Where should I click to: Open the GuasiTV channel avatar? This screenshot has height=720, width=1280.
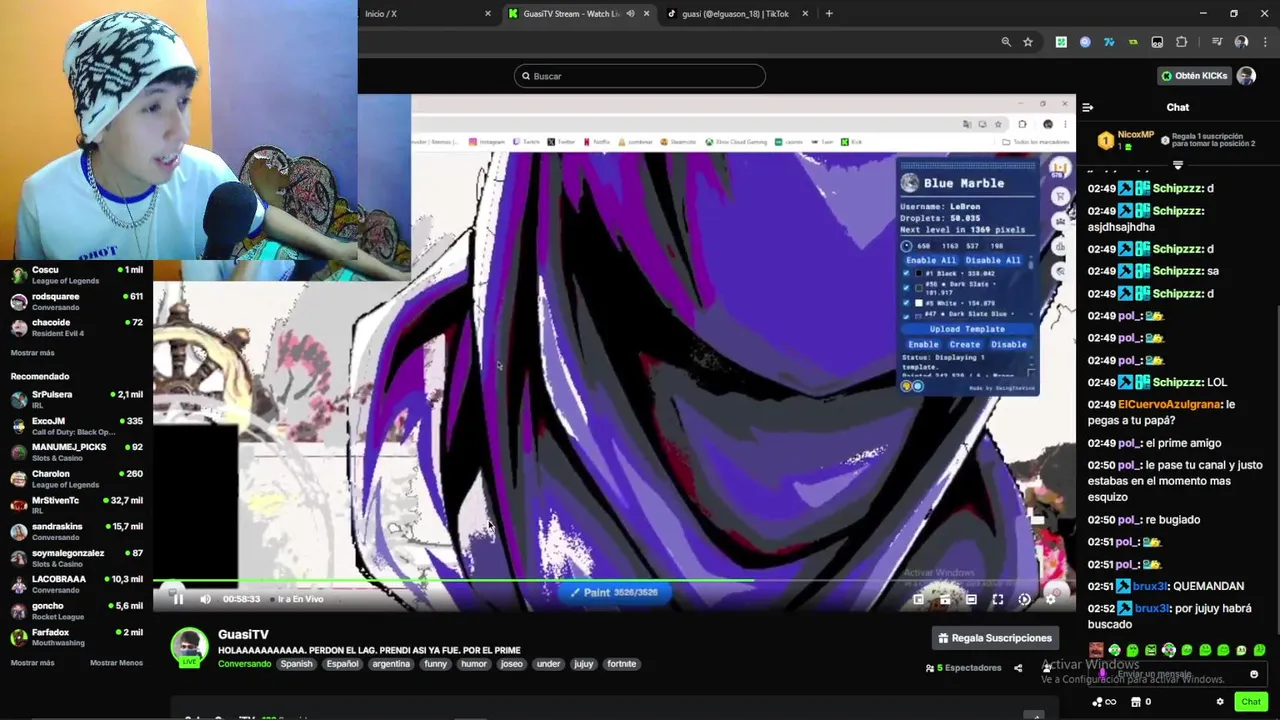point(189,647)
